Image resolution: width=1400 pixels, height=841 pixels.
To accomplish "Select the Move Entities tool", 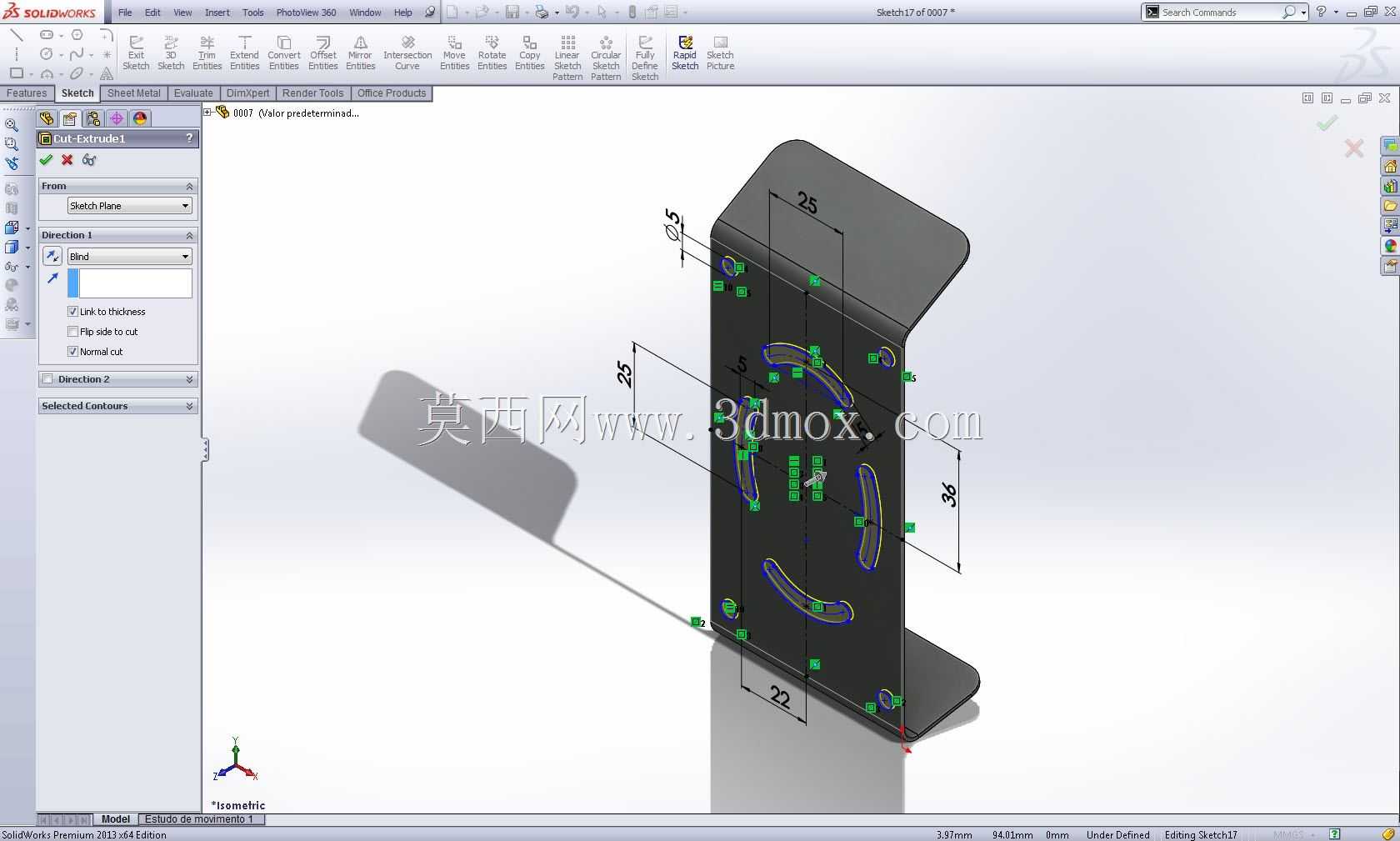I will [x=454, y=53].
